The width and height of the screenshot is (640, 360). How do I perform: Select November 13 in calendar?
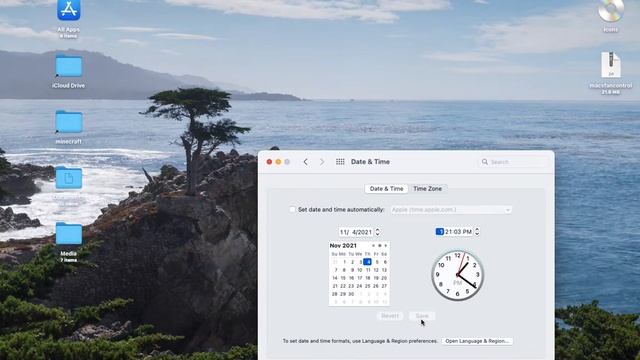tap(384, 270)
